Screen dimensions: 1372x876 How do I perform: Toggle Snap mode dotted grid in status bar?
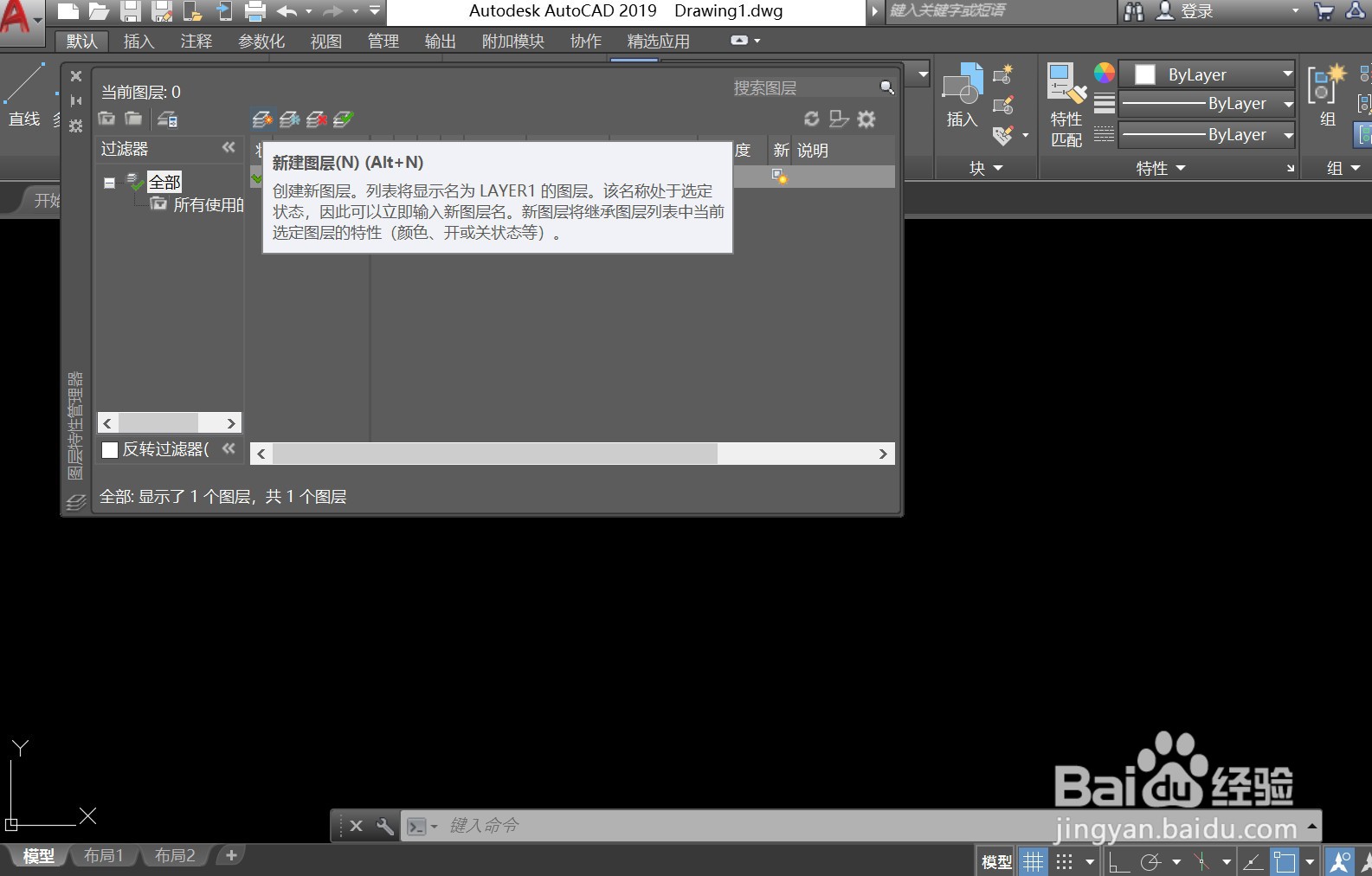pyautogui.click(x=1065, y=861)
